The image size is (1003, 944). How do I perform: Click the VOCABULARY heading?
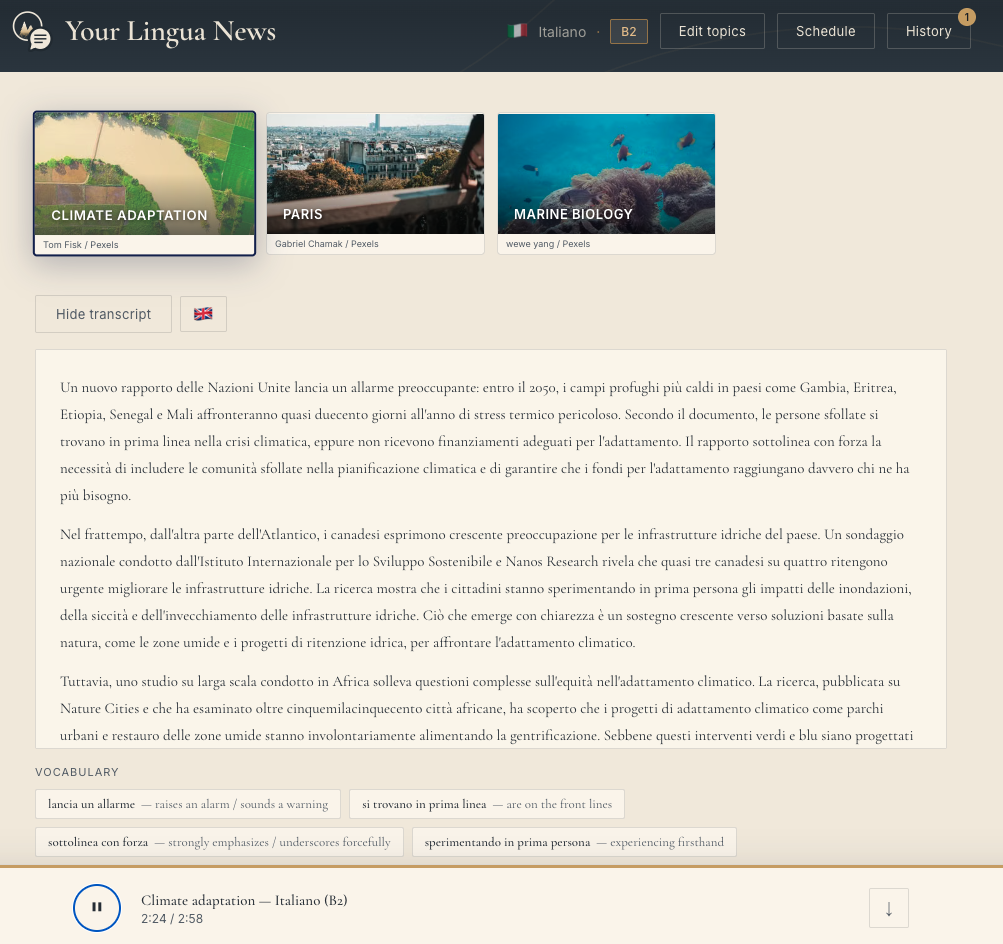[x=77, y=772]
